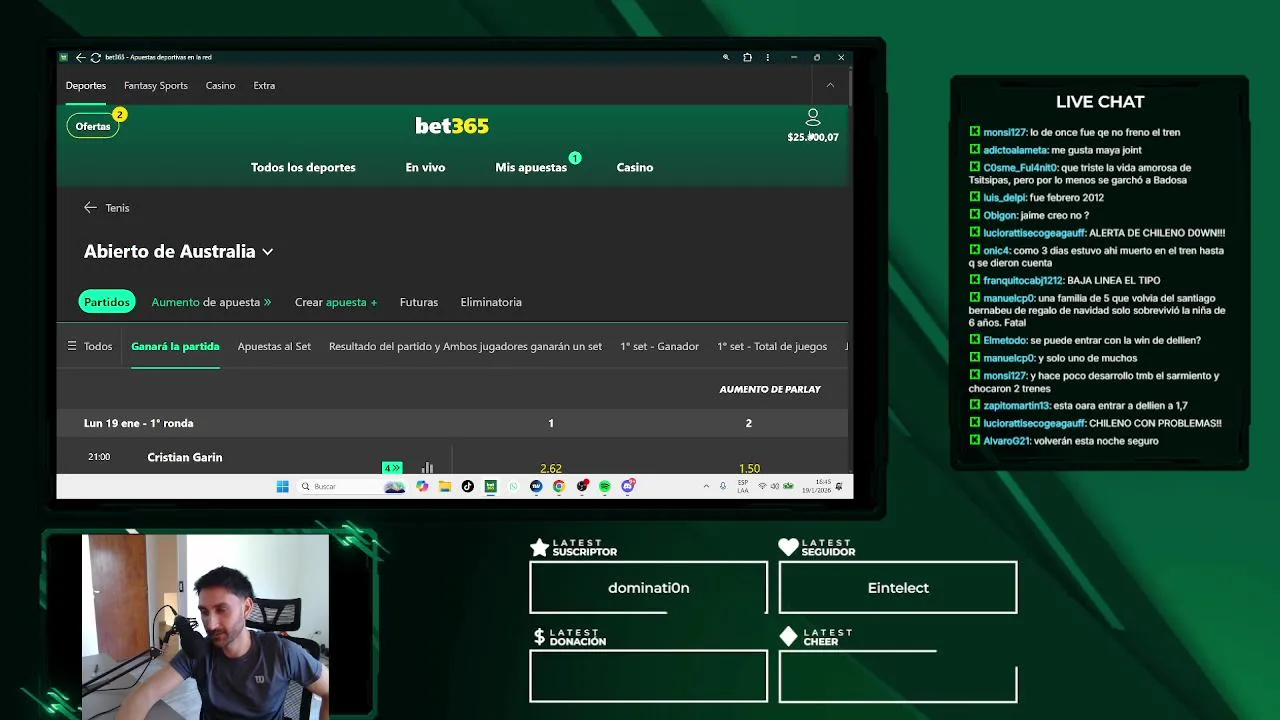
Task: Open the OBS-style icon beside Chrome in the taskbar
Action: (582, 486)
